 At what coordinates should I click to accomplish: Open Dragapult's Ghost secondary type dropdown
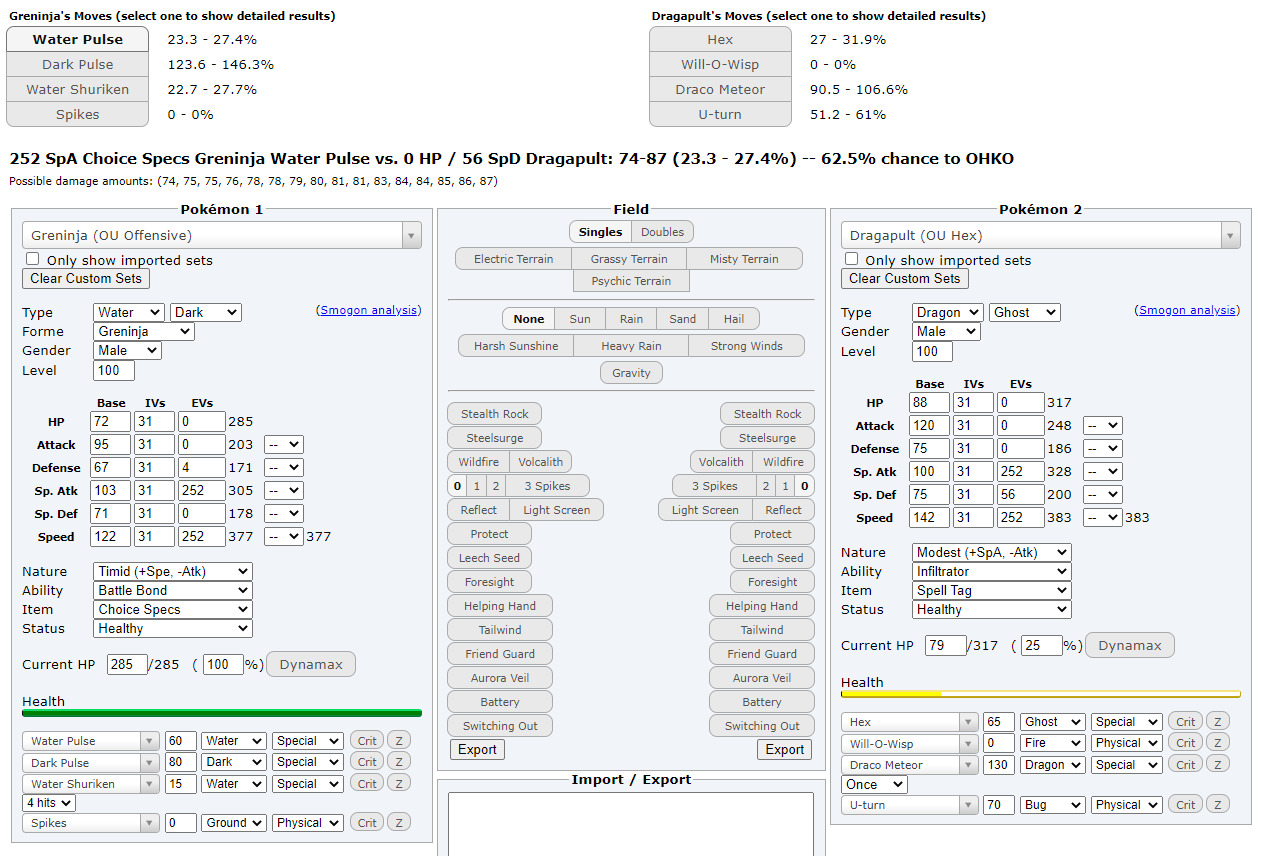click(x=1025, y=312)
